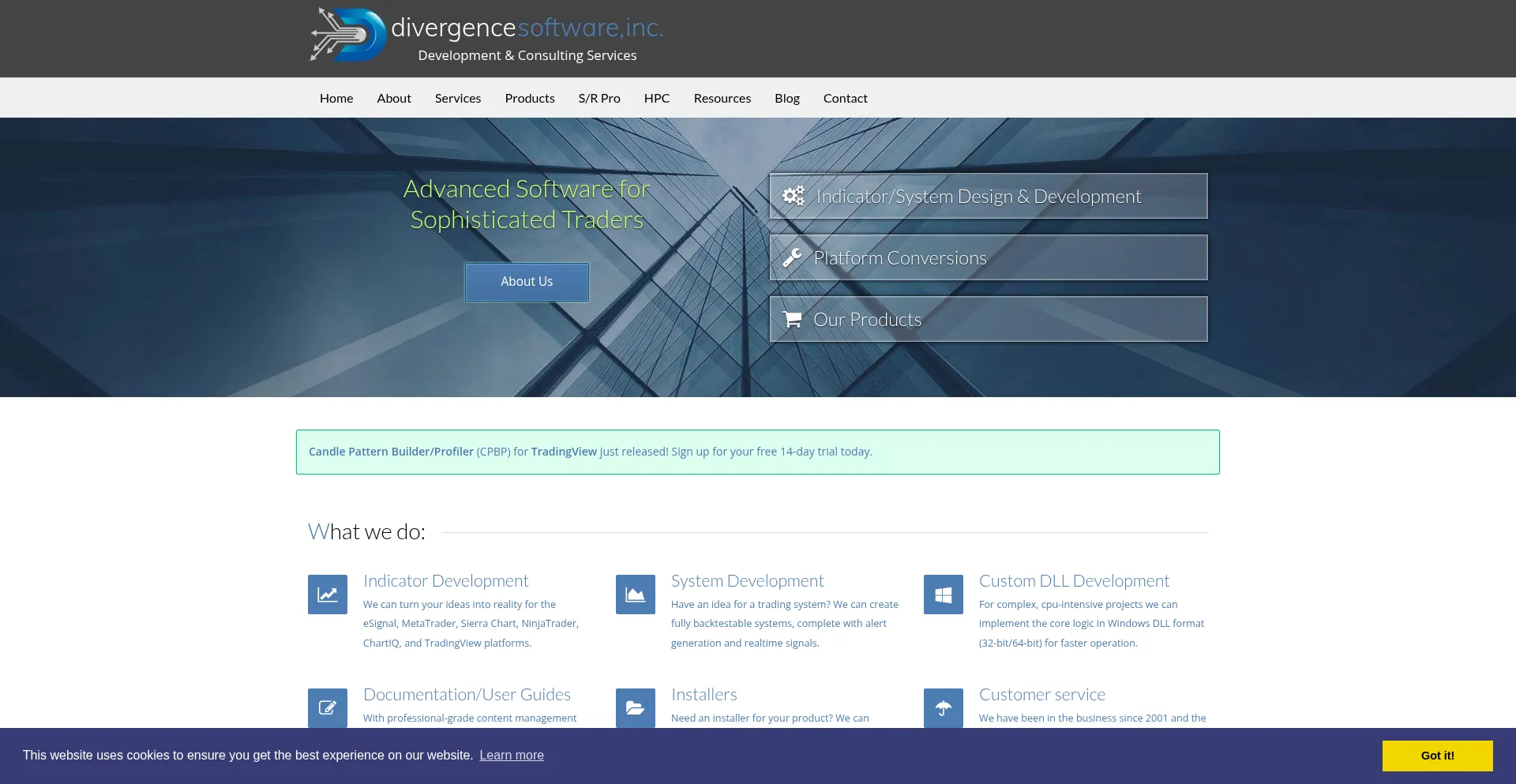Click the umbrella Customer service icon
The image size is (1516, 784).
[944, 707]
